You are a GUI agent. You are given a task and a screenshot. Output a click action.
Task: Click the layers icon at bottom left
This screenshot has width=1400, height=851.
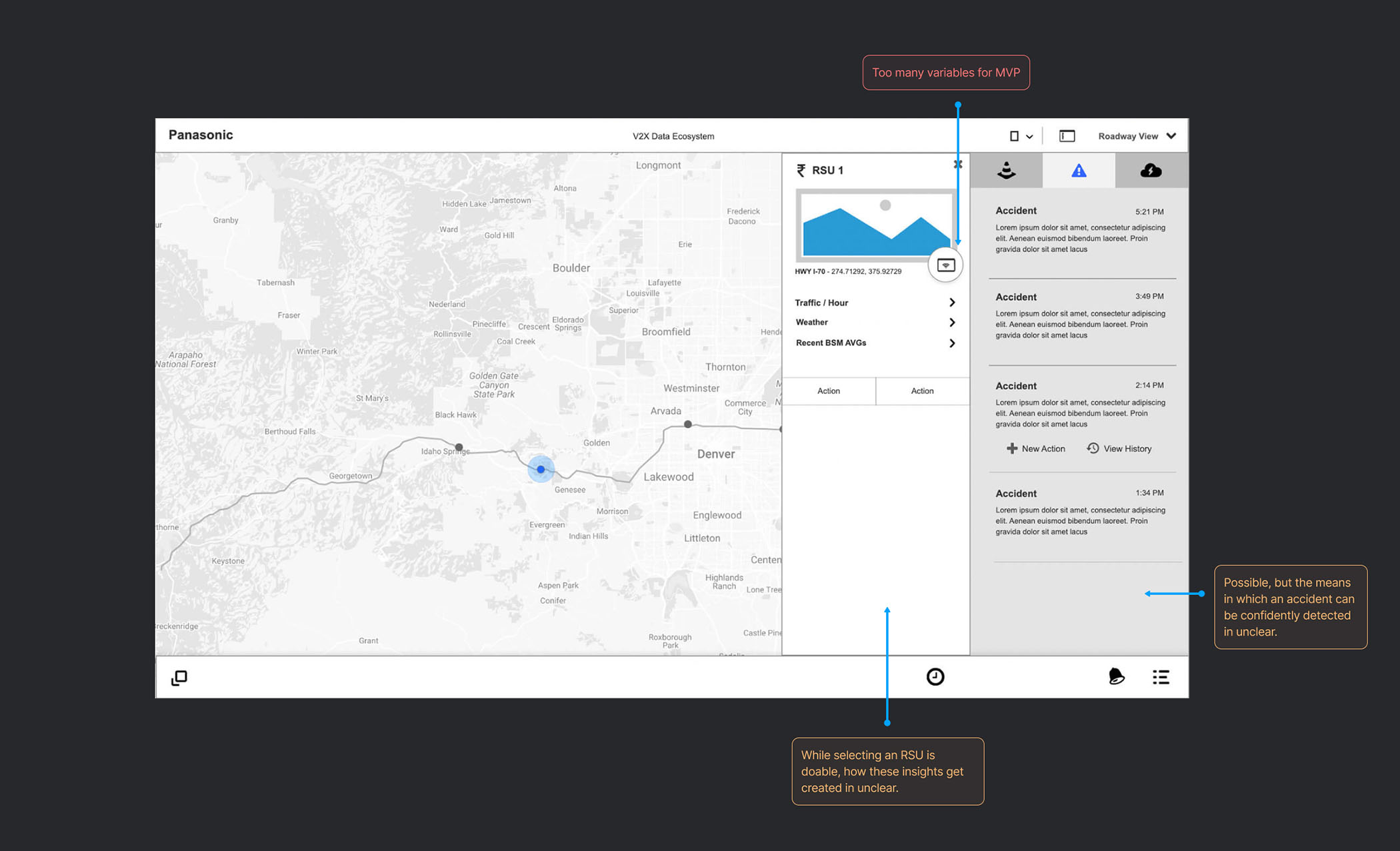179,678
